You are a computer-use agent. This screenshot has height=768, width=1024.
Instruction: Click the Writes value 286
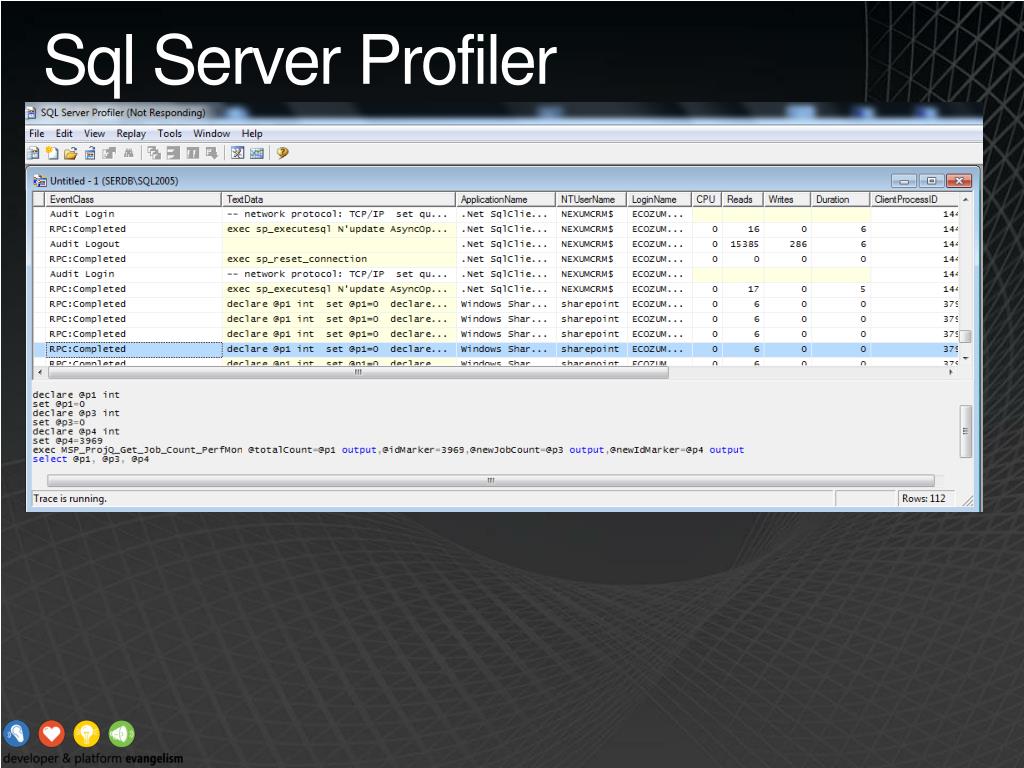point(798,244)
